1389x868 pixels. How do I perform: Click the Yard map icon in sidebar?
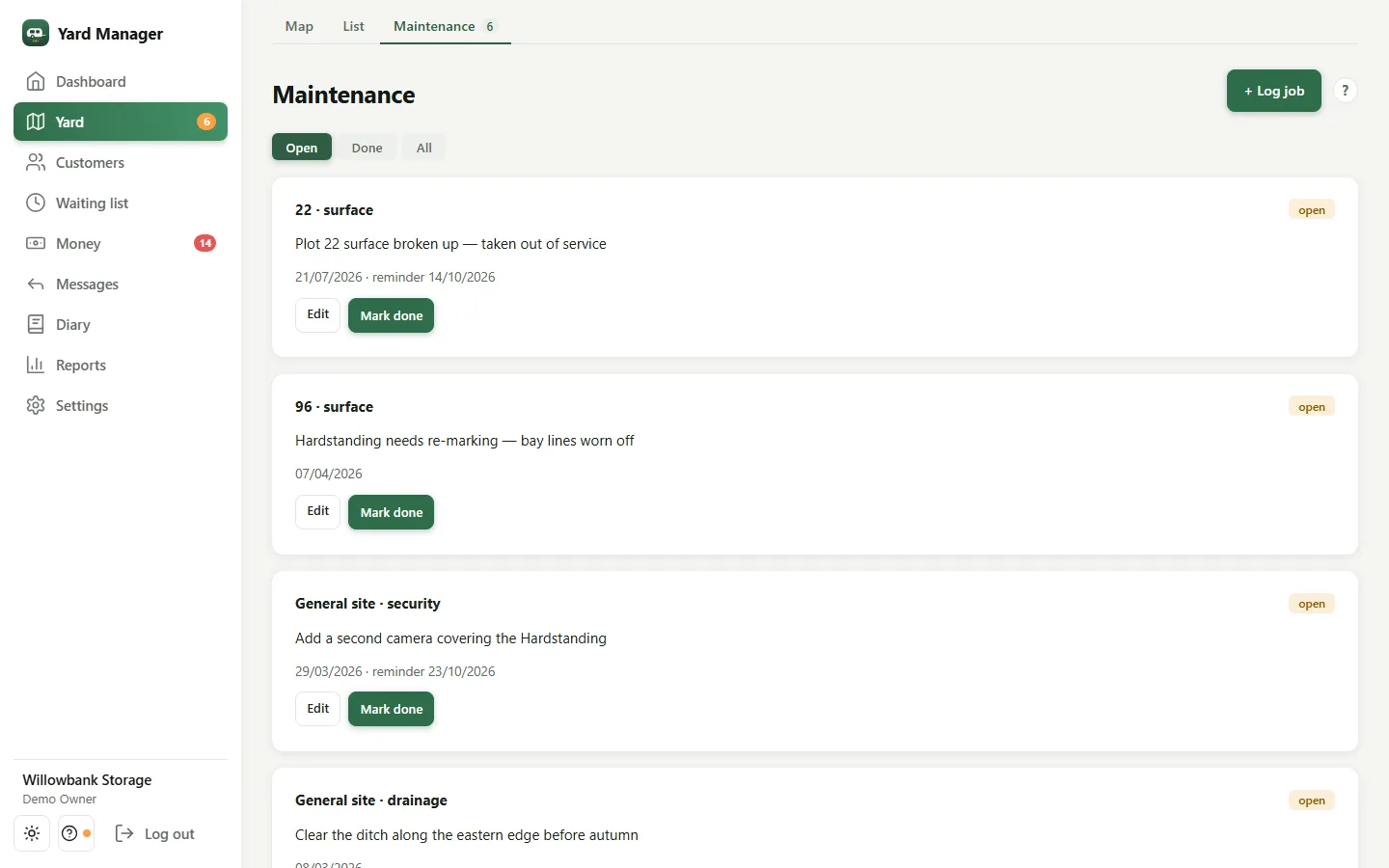[x=36, y=122]
